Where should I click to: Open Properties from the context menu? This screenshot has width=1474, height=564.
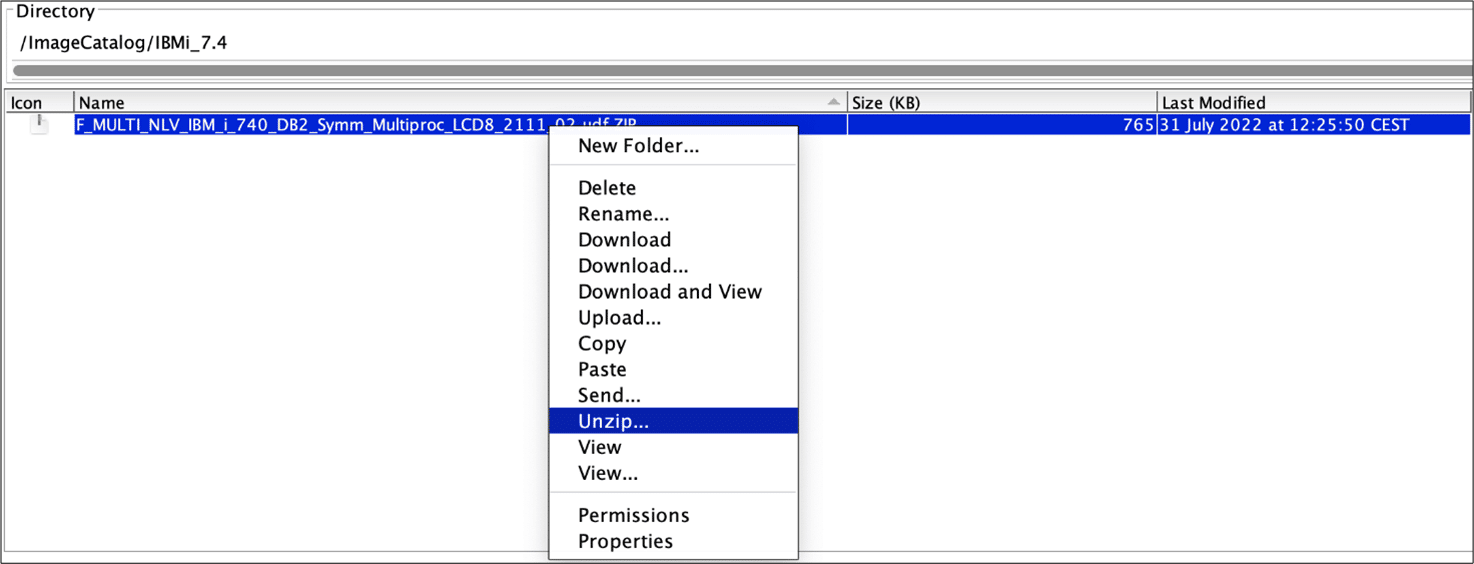click(x=625, y=542)
